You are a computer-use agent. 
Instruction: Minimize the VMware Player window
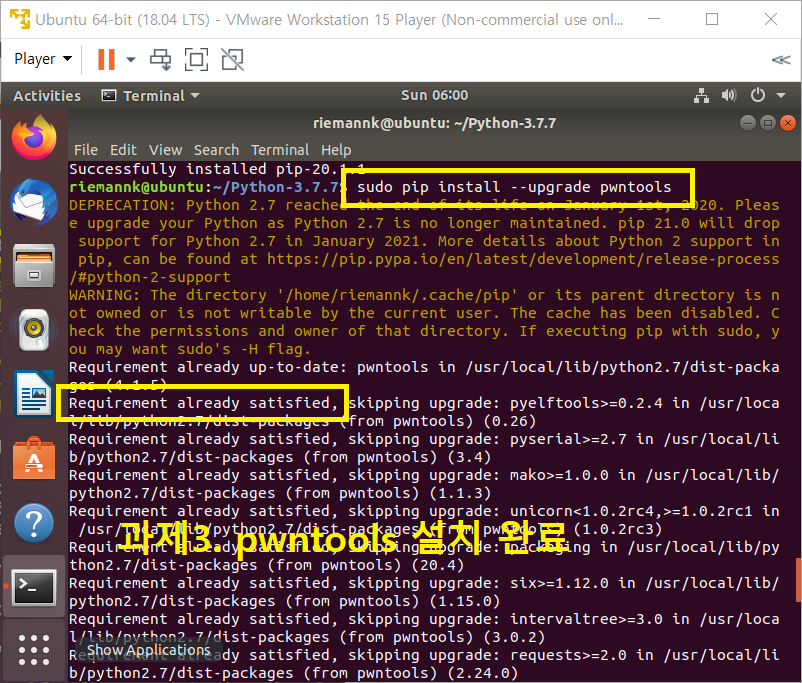[x=654, y=19]
